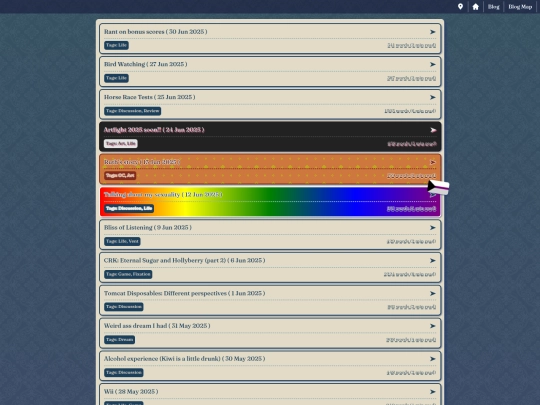540x405 pixels.
Task: Open Bird Watching post title
Action: [x=146, y=64]
